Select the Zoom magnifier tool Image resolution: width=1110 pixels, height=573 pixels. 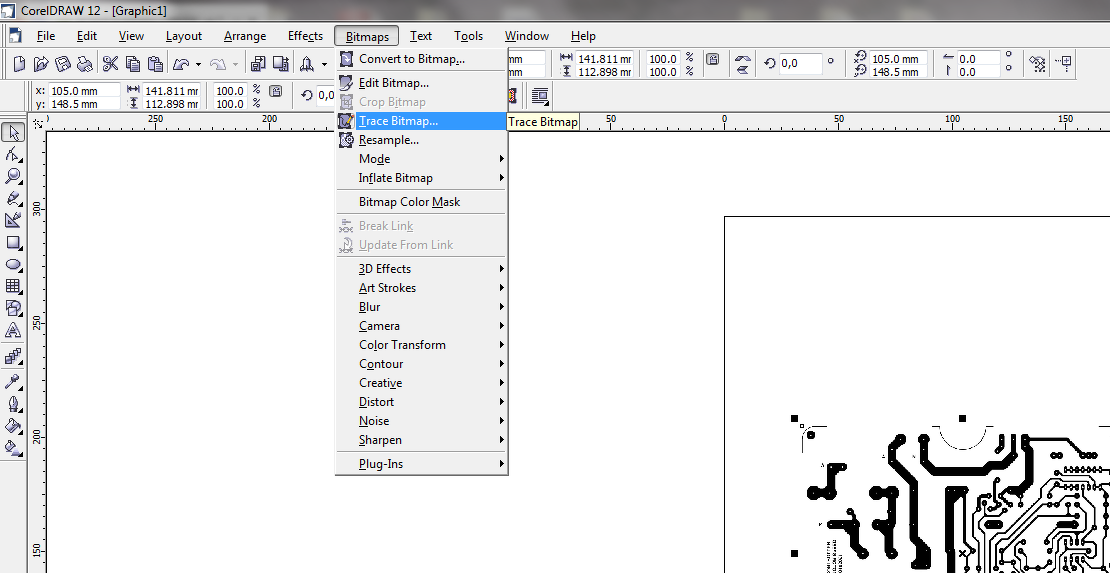13,176
